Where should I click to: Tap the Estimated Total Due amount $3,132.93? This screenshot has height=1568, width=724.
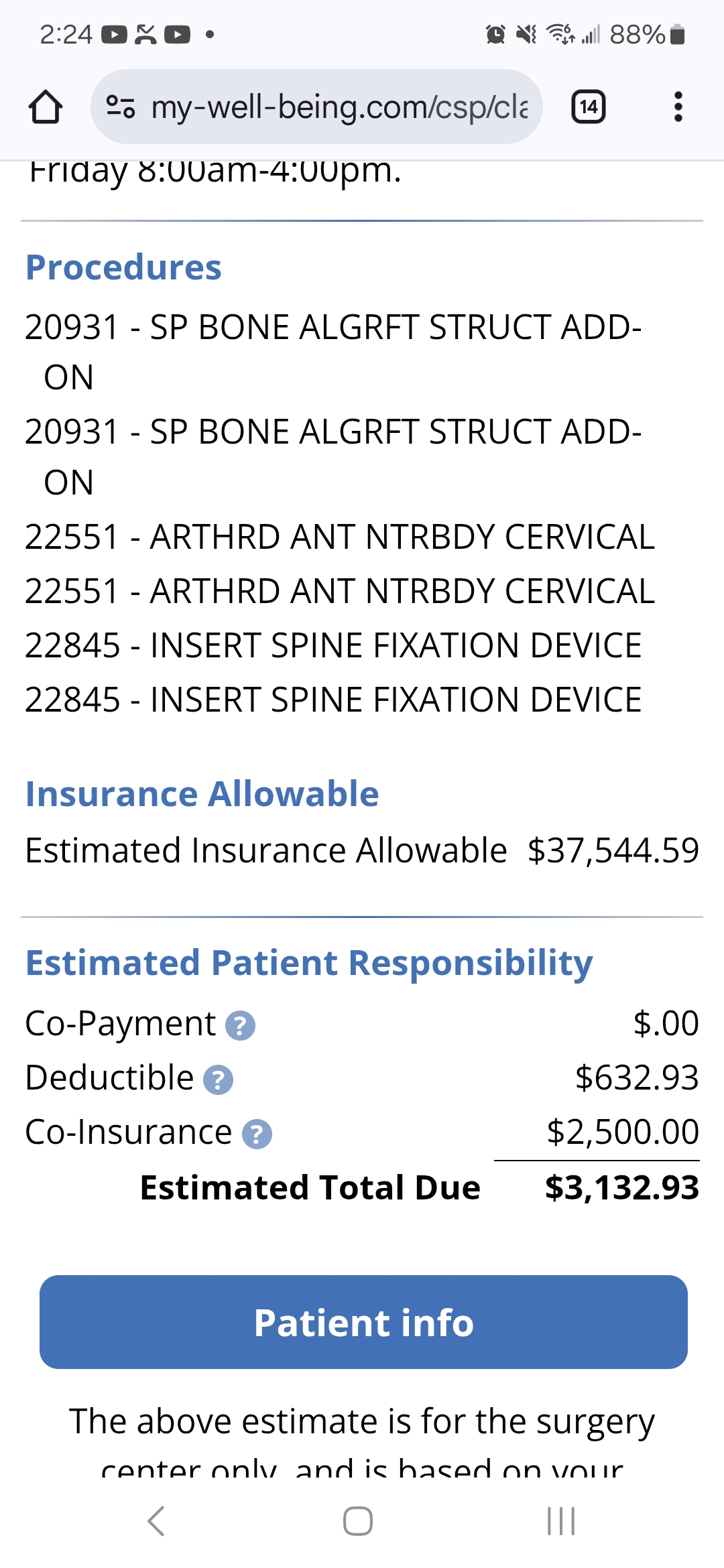(x=621, y=1187)
